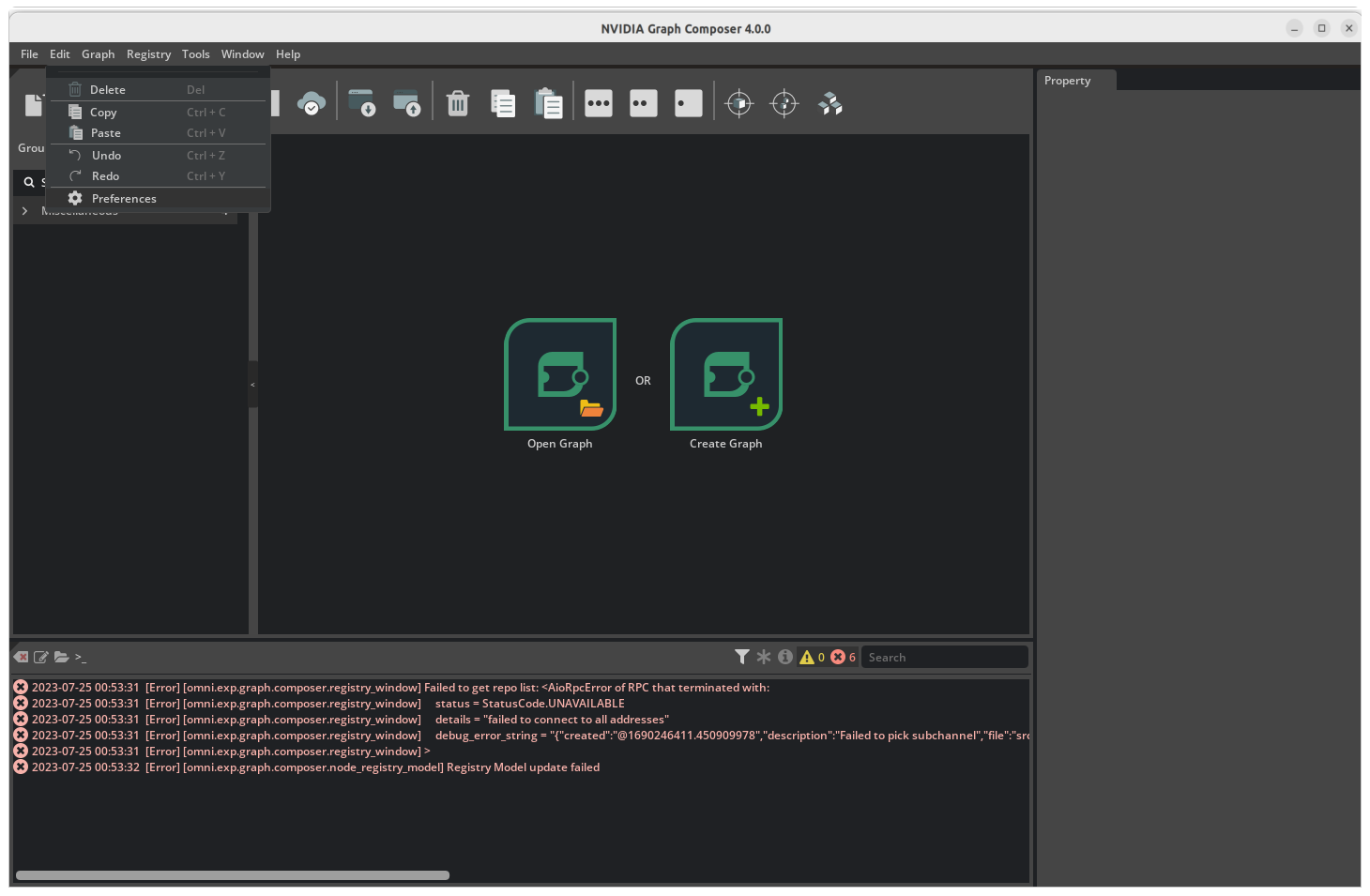The image size is (1370, 896).
Task: Minimize the Graph Composer window
Action: (1294, 28)
